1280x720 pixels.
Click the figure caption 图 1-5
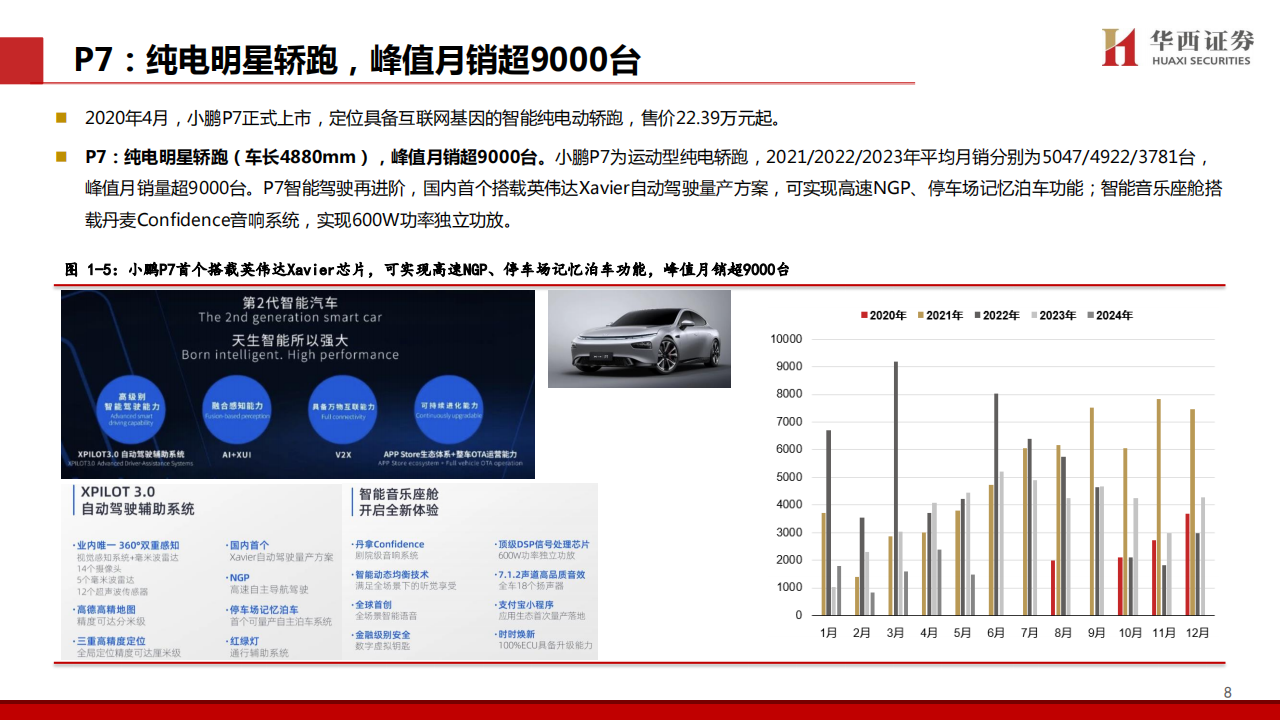click(x=427, y=270)
